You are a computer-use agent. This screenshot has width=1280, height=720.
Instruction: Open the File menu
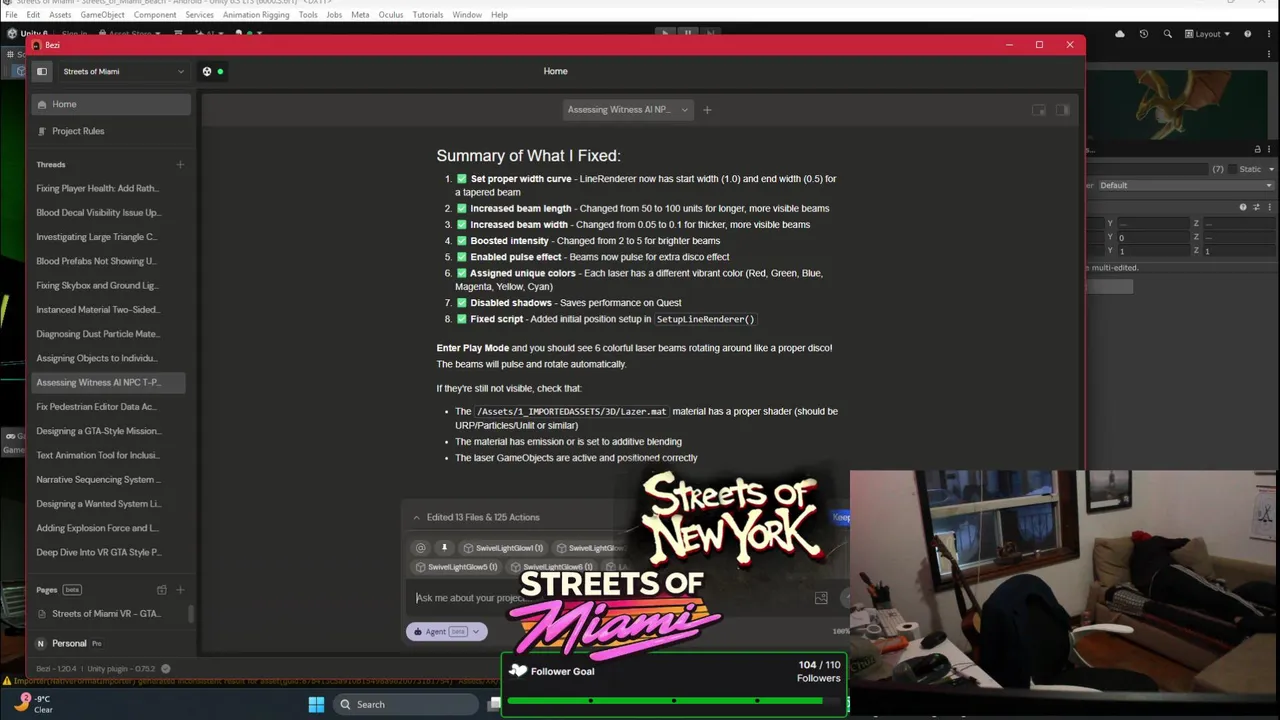(11, 15)
